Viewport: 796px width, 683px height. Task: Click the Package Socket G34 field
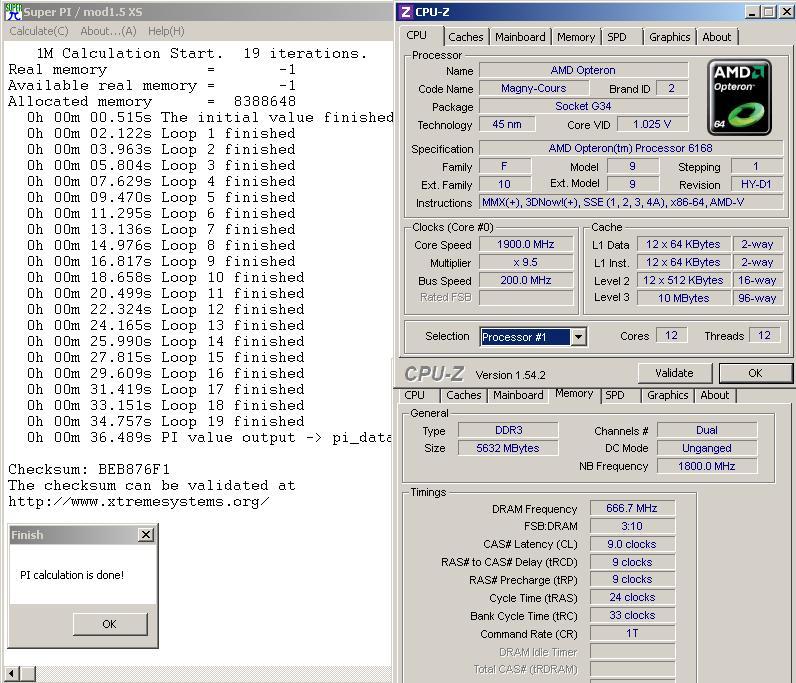click(x=583, y=106)
